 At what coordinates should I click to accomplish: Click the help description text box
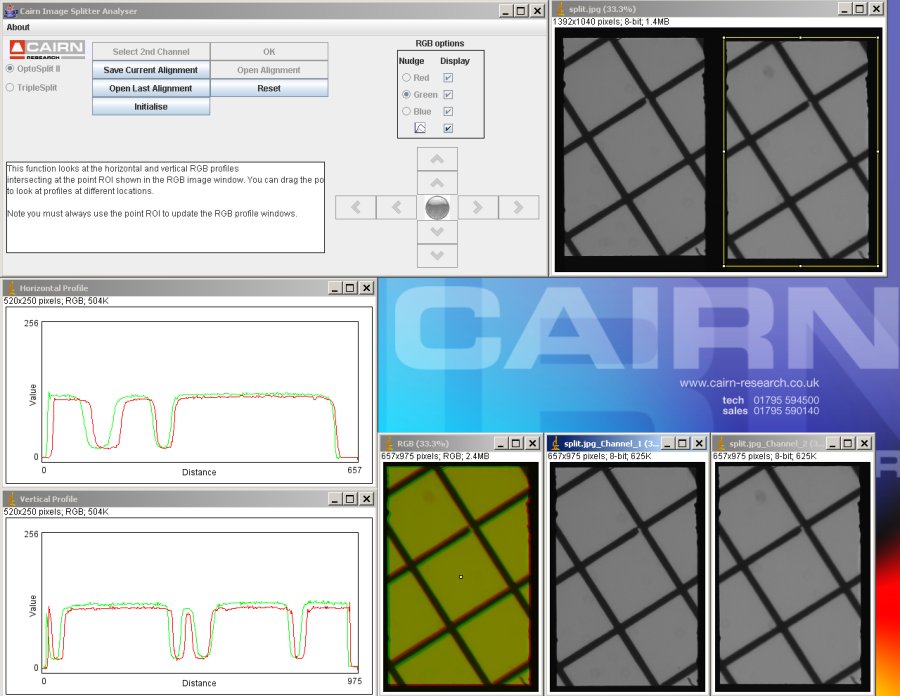coord(165,207)
